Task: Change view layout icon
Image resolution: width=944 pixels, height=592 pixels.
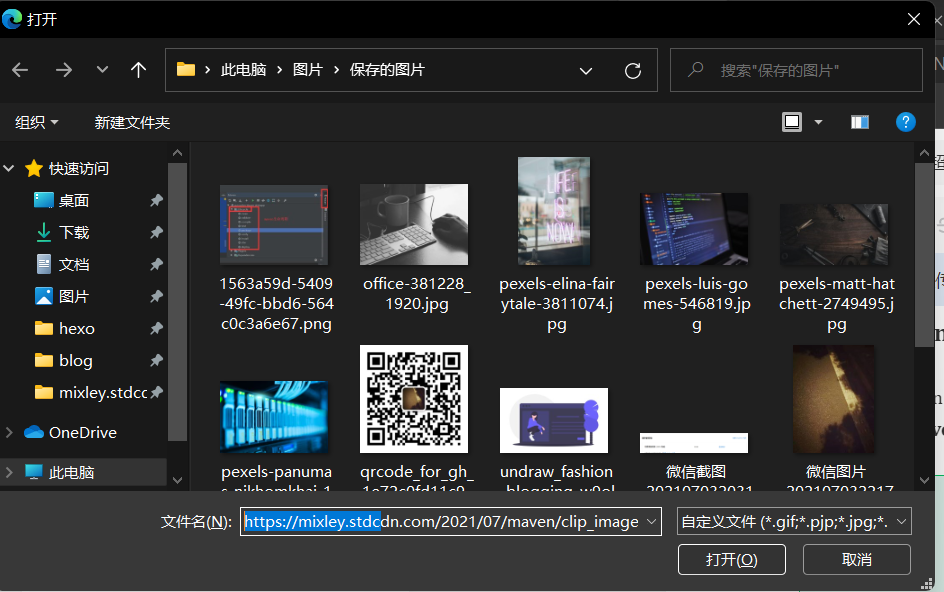Action: [792, 122]
